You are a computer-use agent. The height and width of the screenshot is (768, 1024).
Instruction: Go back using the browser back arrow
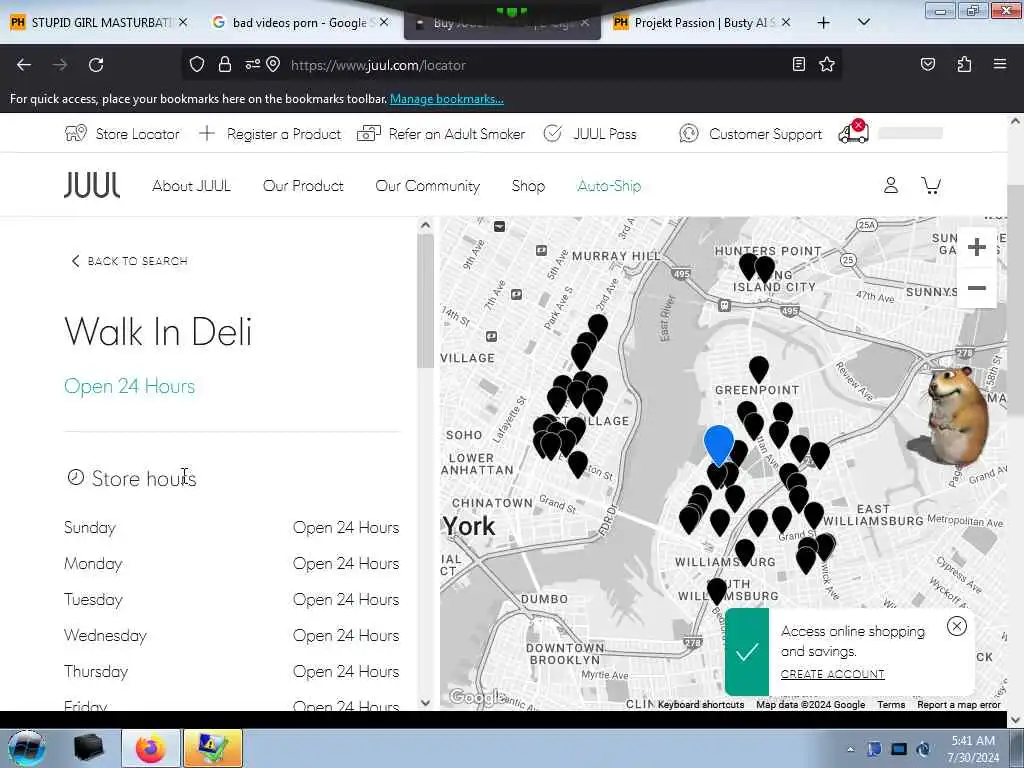[24, 65]
